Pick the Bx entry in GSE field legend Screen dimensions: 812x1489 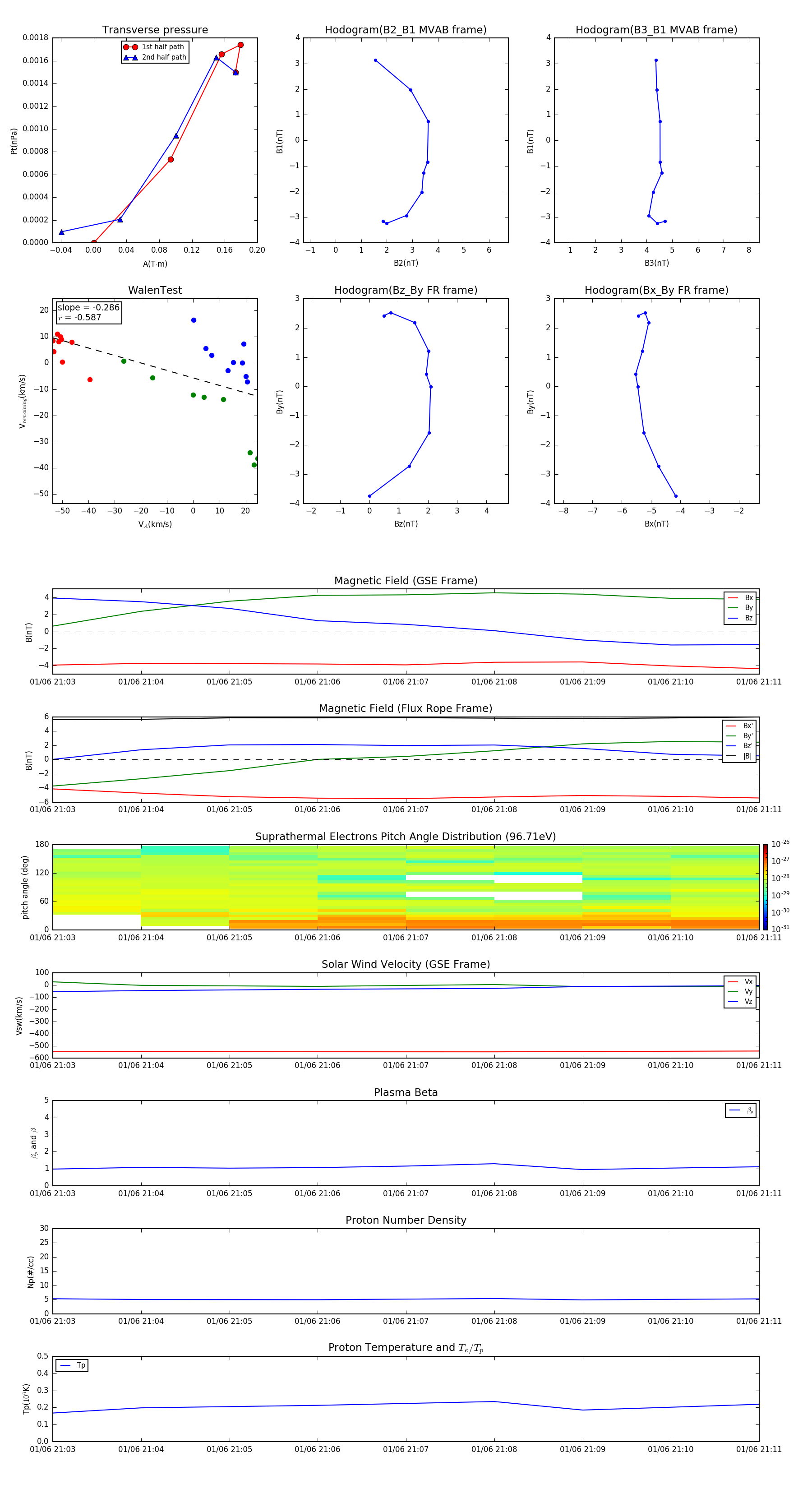(x=740, y=598)
